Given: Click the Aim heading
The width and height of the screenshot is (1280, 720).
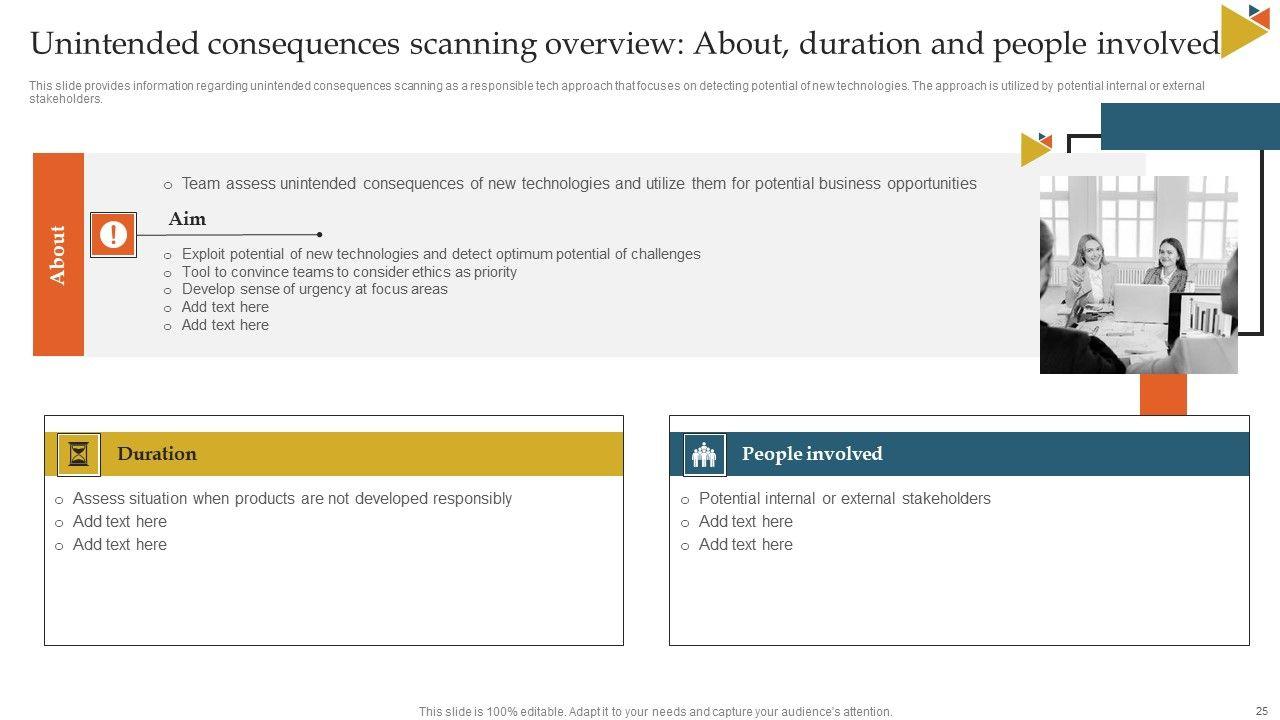Looking at the screenshot, I should tap(187, 219).
